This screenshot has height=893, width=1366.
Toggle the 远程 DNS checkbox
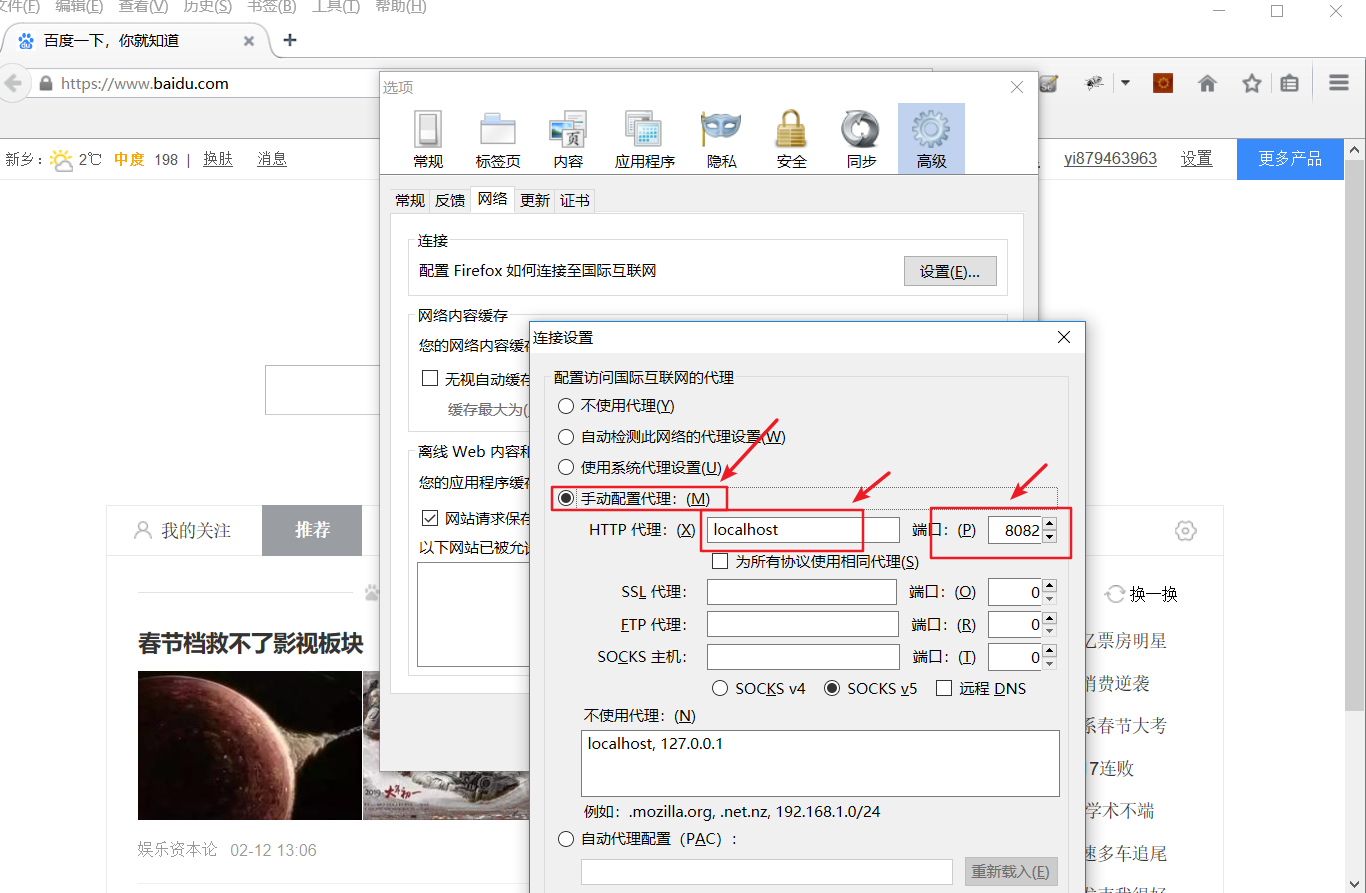[944, 688]
